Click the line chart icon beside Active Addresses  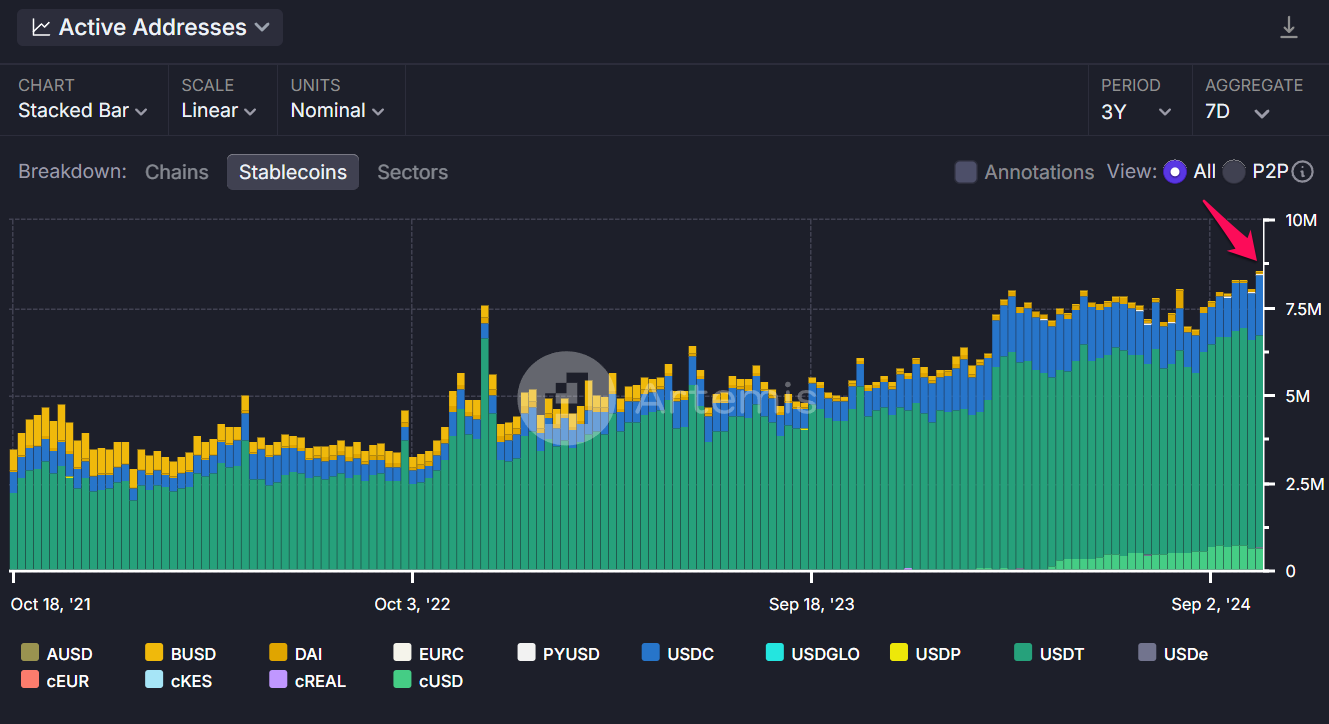tap(41, 28)
